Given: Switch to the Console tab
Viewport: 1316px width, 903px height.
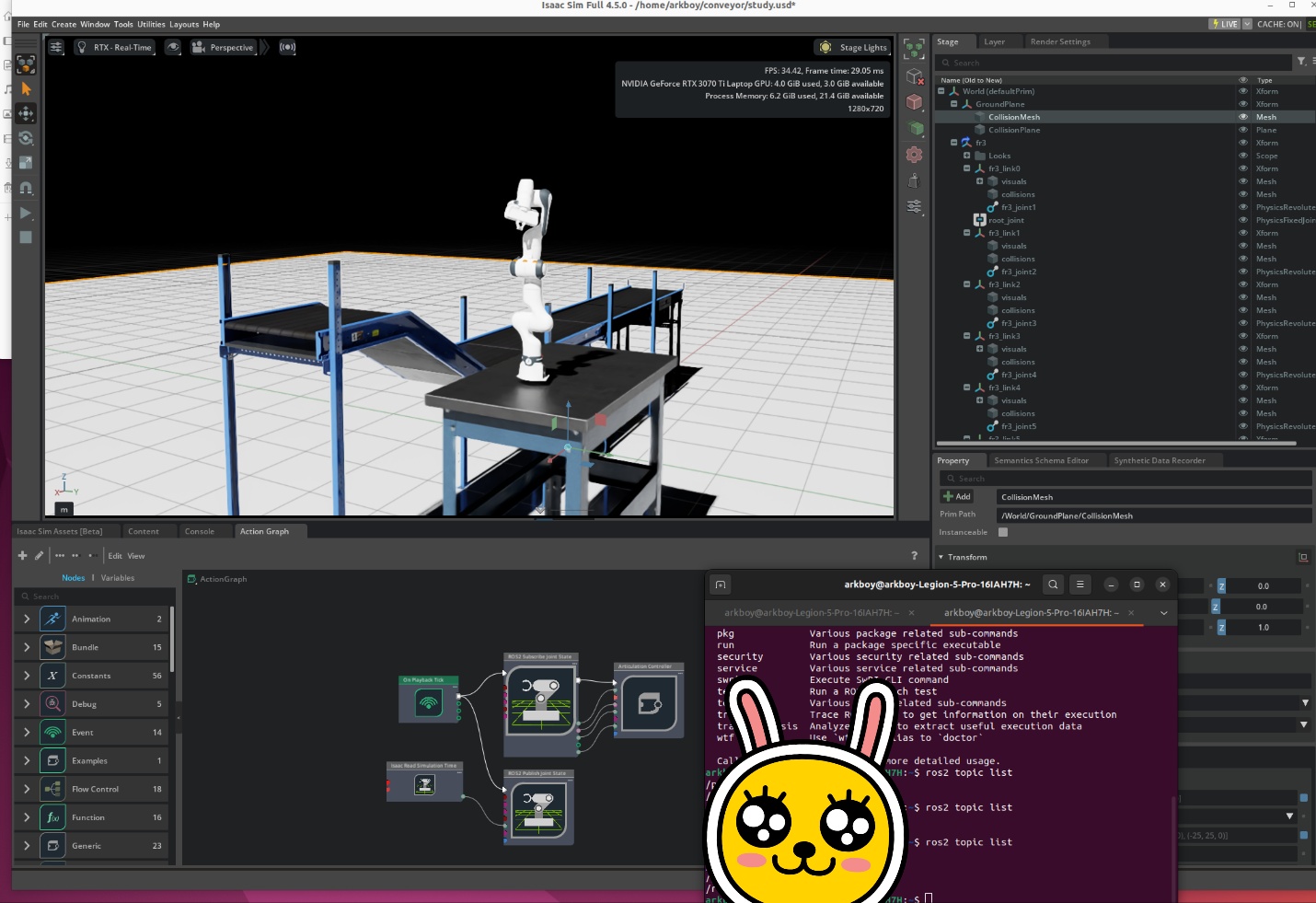Looking at the screenshot, I should coord(199,531).
